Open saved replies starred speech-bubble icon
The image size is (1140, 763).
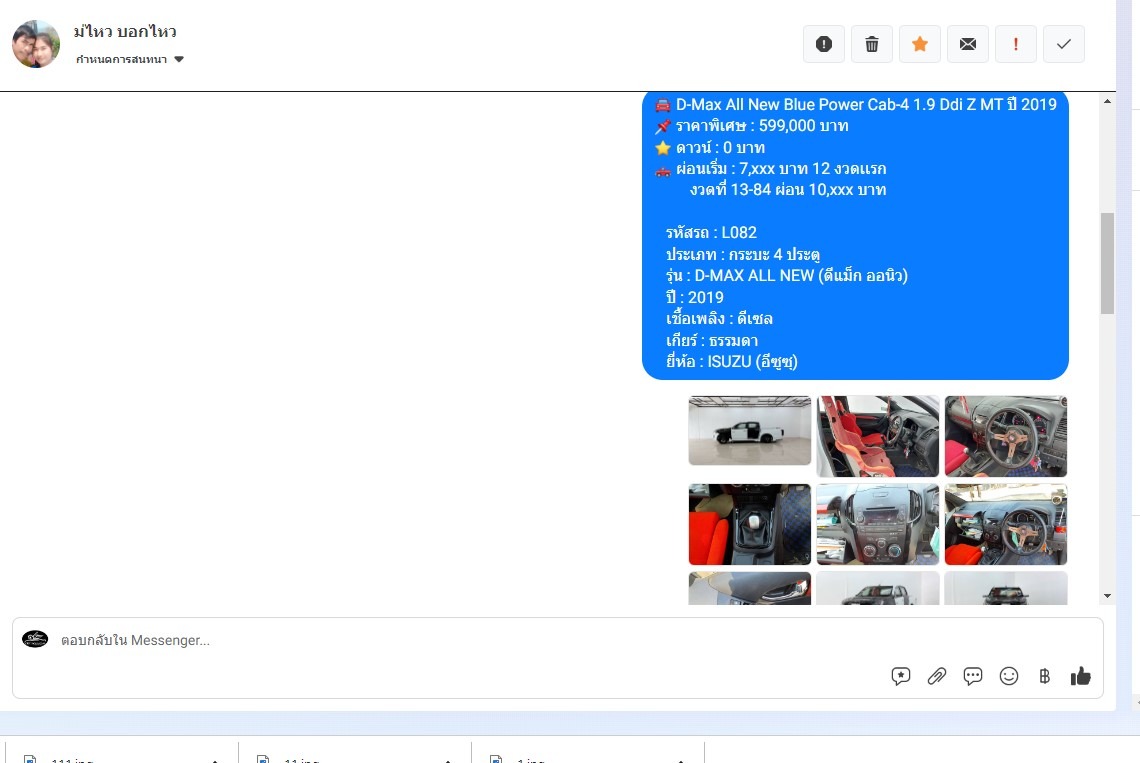(901, 676)
